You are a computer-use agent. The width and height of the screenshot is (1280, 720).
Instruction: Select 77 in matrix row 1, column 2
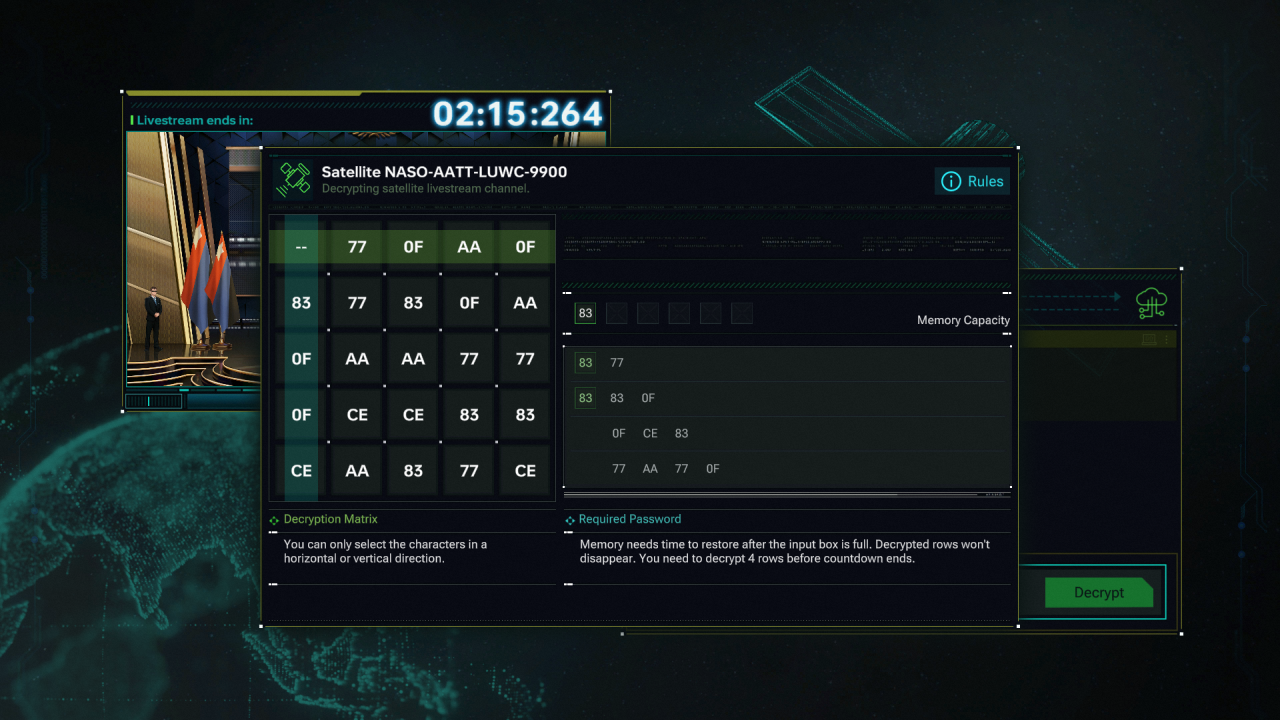[x=357, y=247]
